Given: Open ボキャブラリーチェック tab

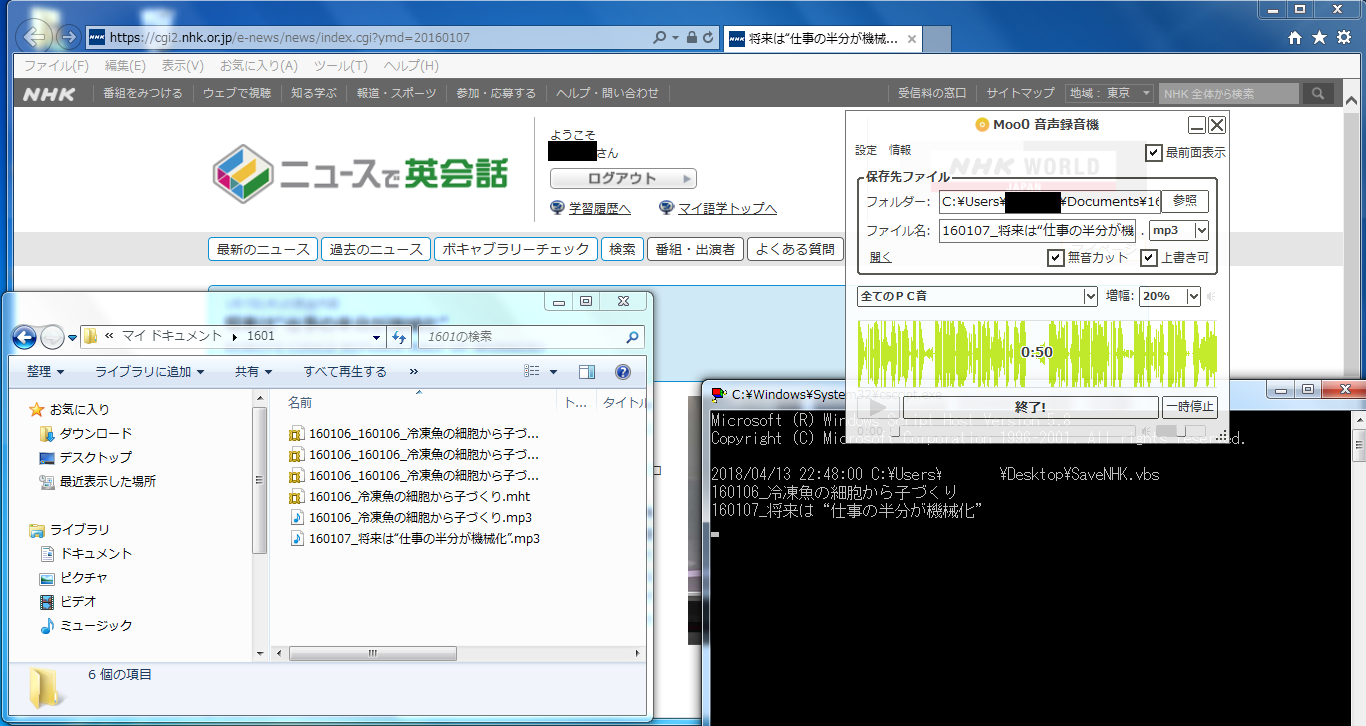Looking at the screenshot, I should [x=516, y=249].
